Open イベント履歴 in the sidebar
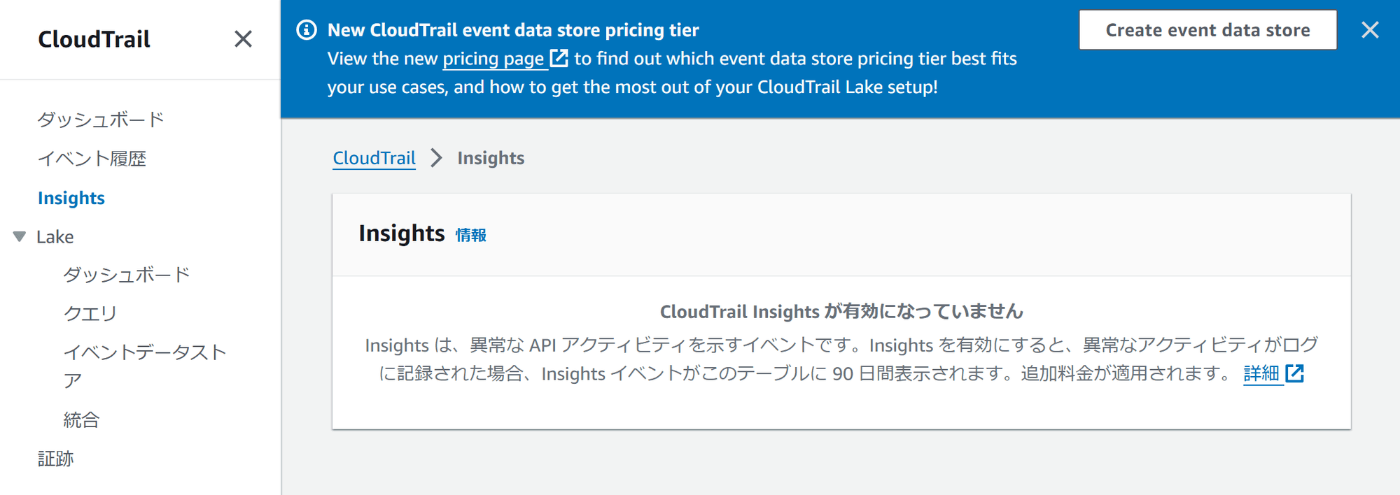Image resolution: width=1400 pixels, height=495 pixels. click(x=92, y=158)
